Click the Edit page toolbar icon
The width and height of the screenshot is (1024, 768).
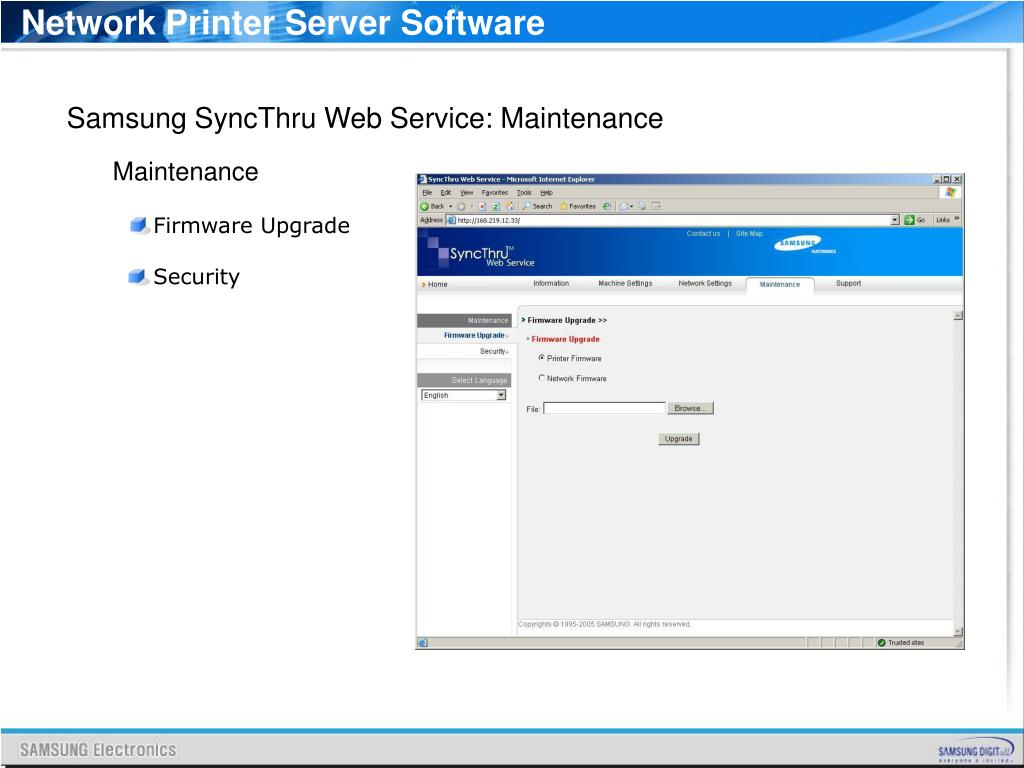coord(656,206)
